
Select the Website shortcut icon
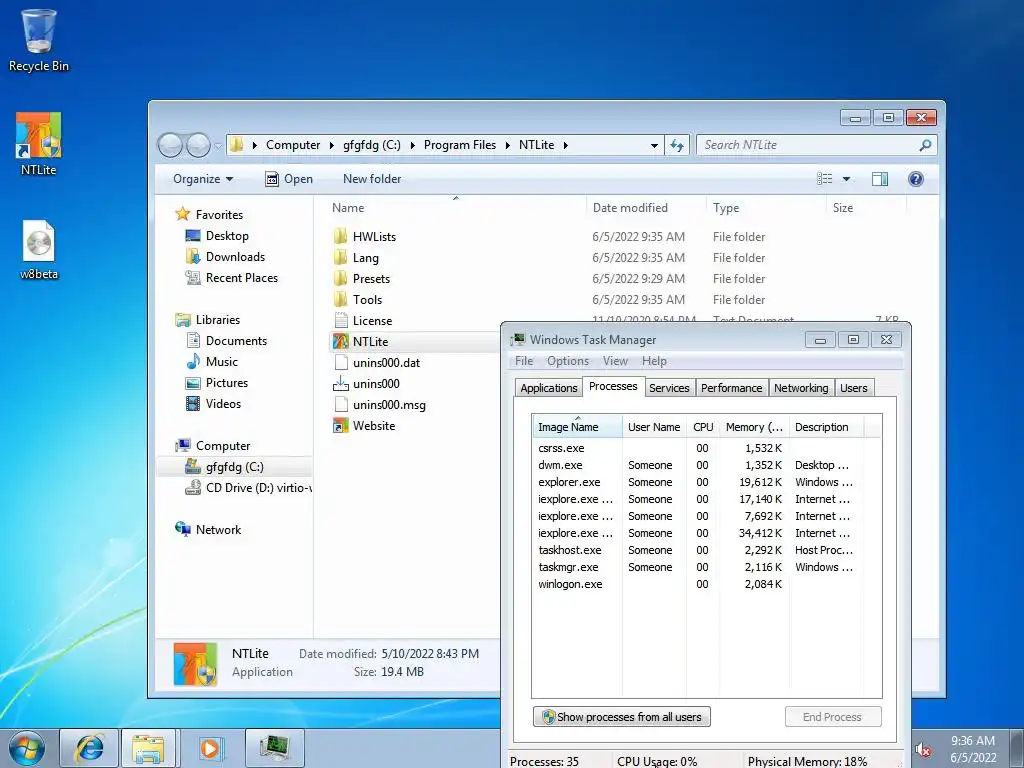(340, 426)
